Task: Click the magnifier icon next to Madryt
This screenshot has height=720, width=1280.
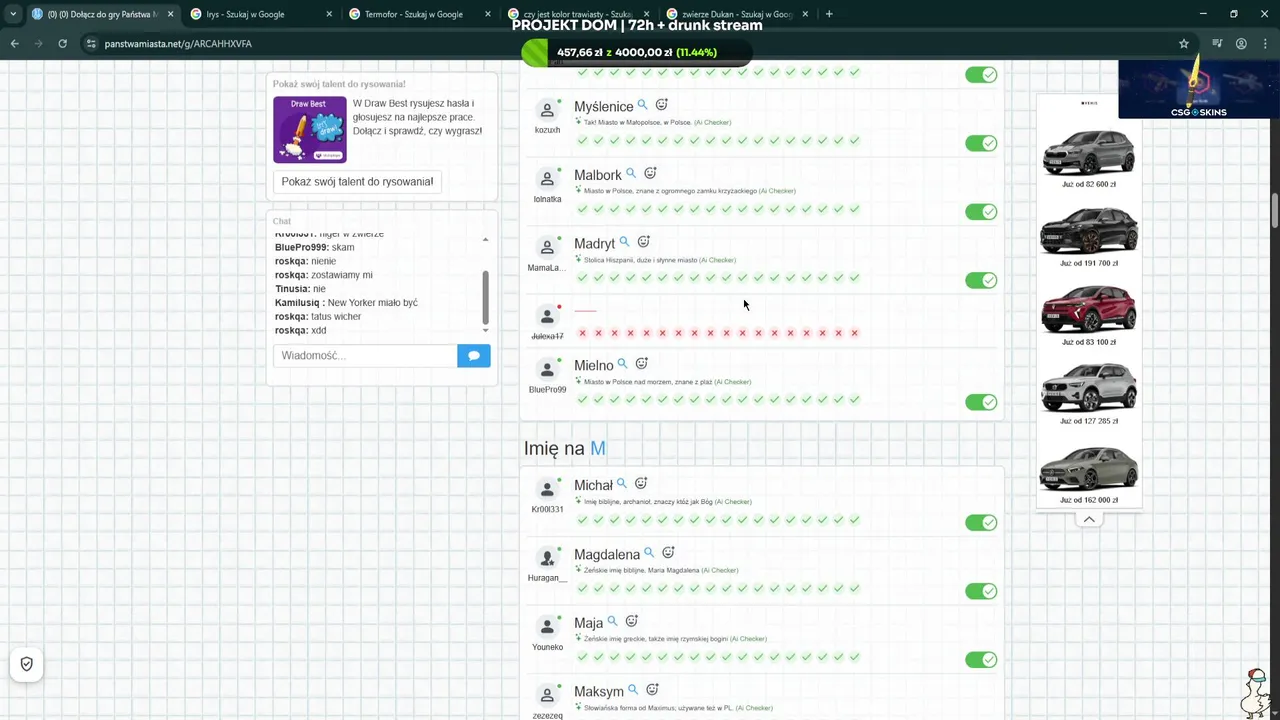Action: [x=624, y=242]
